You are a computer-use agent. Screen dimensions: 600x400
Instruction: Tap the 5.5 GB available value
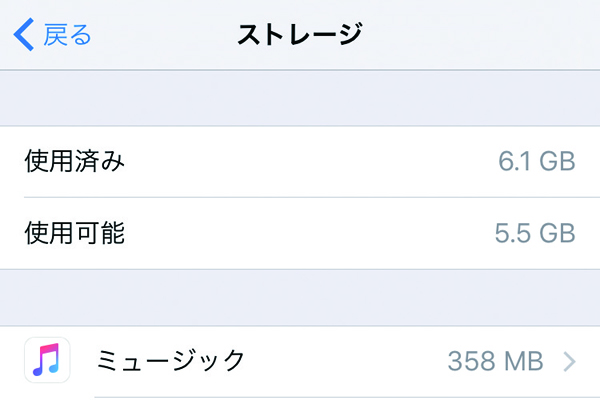click(536, 233)
